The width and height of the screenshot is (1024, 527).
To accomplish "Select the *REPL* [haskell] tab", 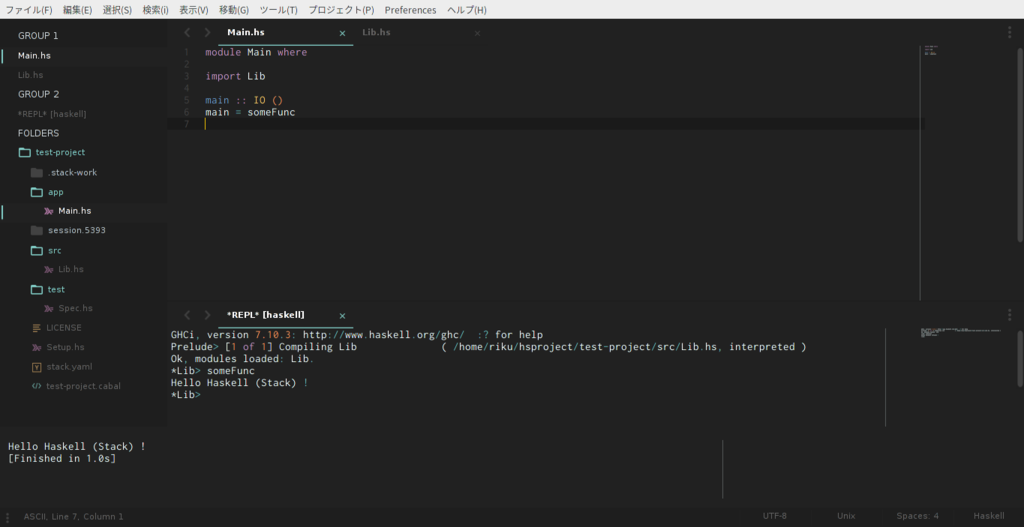I will [285, 315].
